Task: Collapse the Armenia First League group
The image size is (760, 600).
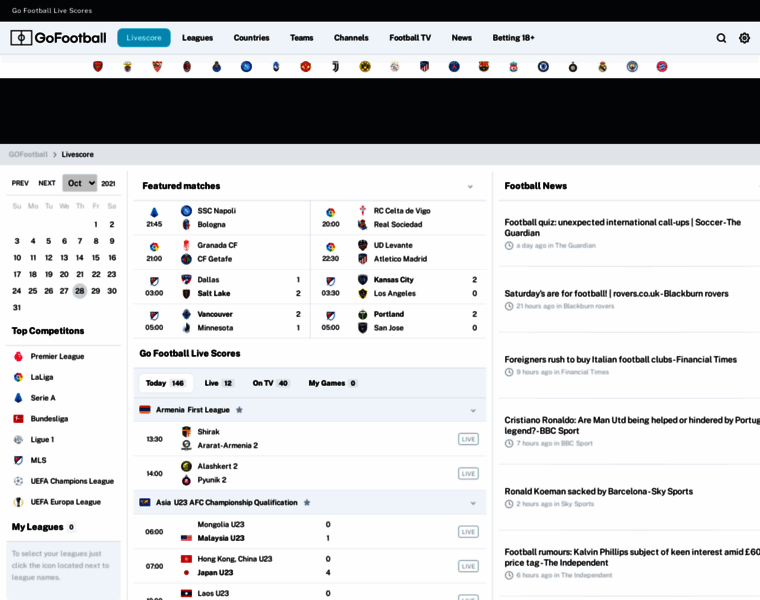Action: coord(473,411)
